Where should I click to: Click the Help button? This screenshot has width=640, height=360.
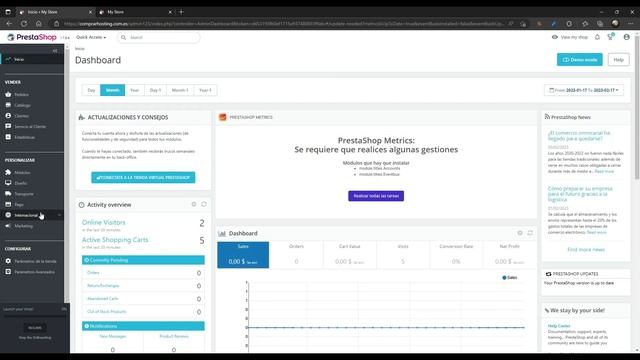pos(618,60)
